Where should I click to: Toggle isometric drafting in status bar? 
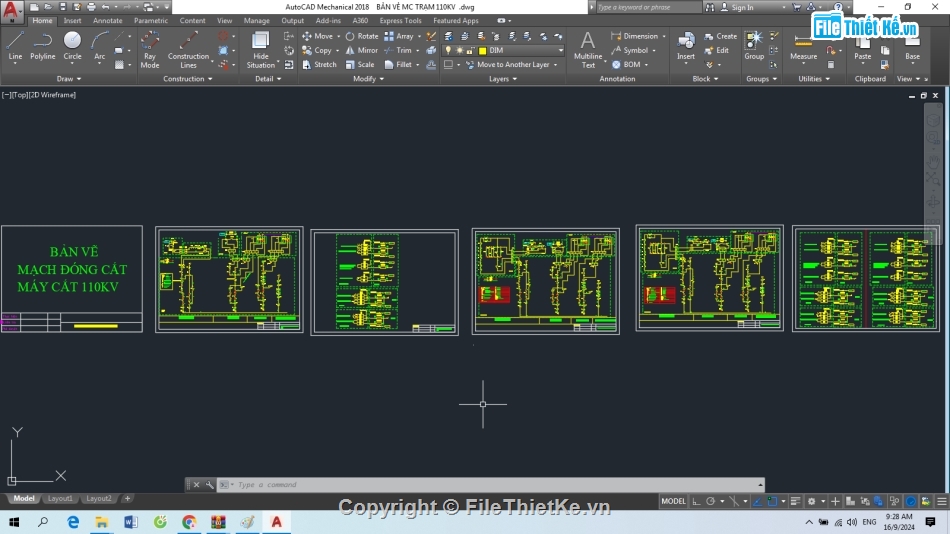[734, 501]
